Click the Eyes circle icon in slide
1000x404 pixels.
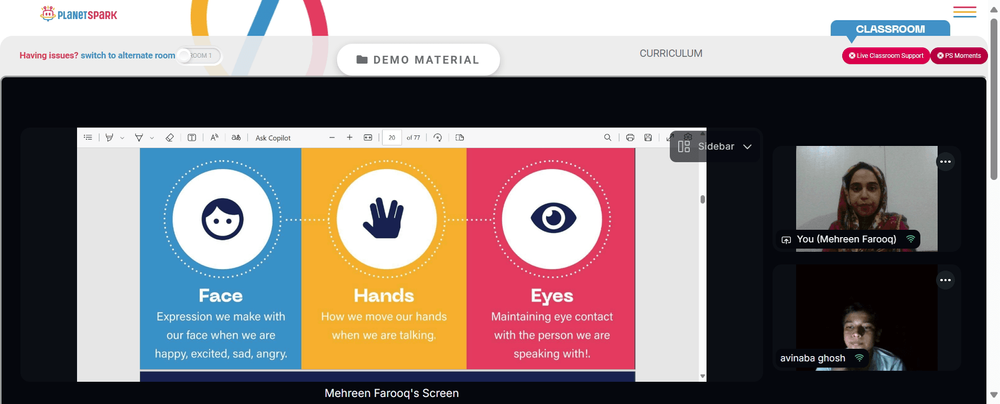point(552,219)
